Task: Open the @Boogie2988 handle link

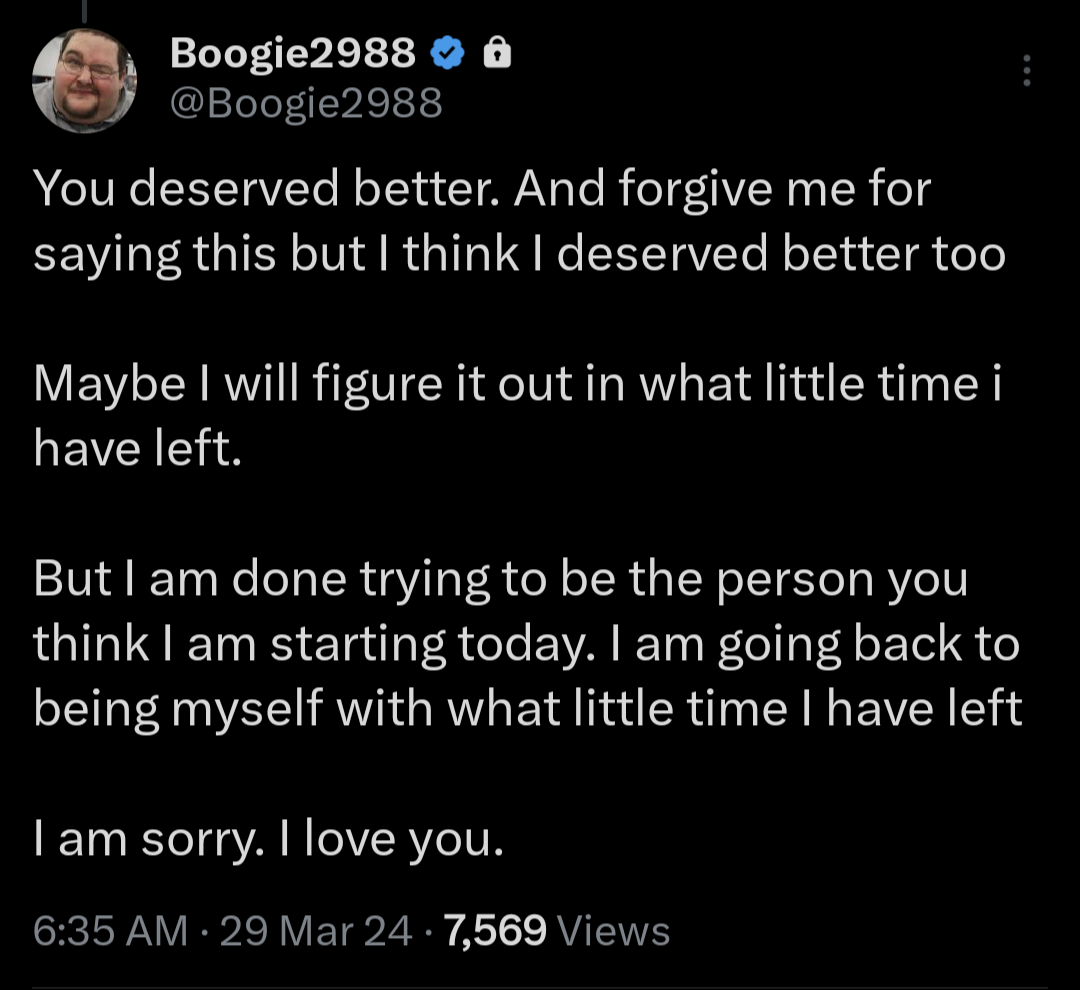Action: point(306,102)
